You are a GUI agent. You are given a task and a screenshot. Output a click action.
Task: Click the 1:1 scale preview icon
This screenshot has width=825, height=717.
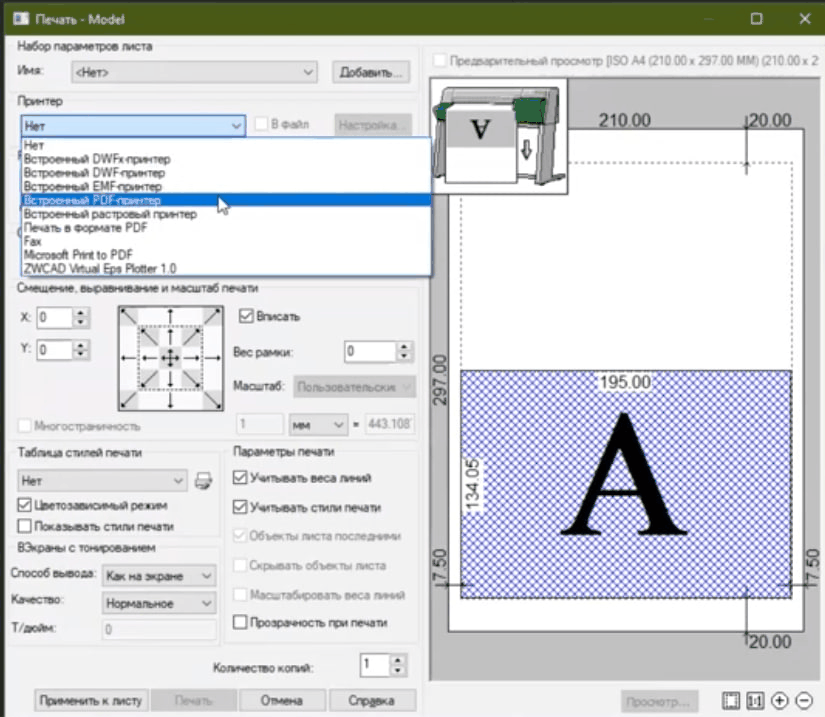pyautogui.click(x=756, y=701)
